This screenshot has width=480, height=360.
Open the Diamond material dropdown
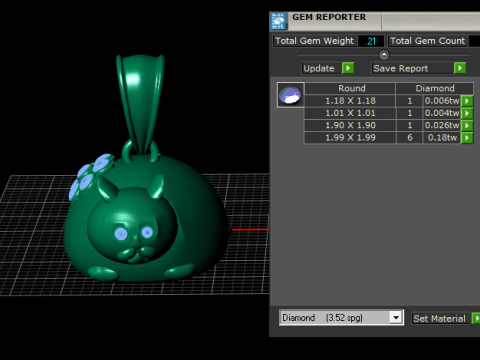[396, 317]
